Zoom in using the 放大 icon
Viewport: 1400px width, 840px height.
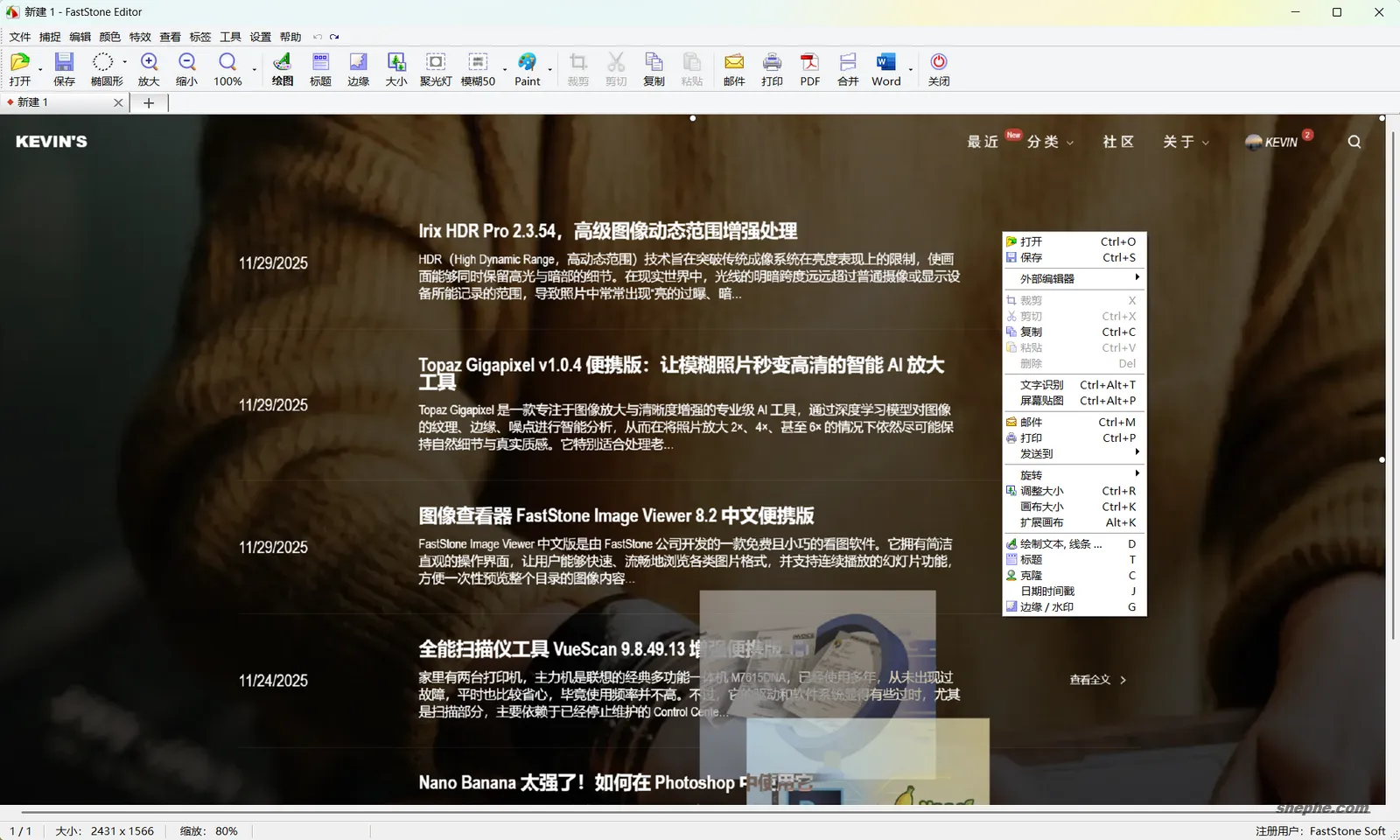(149, 68)
